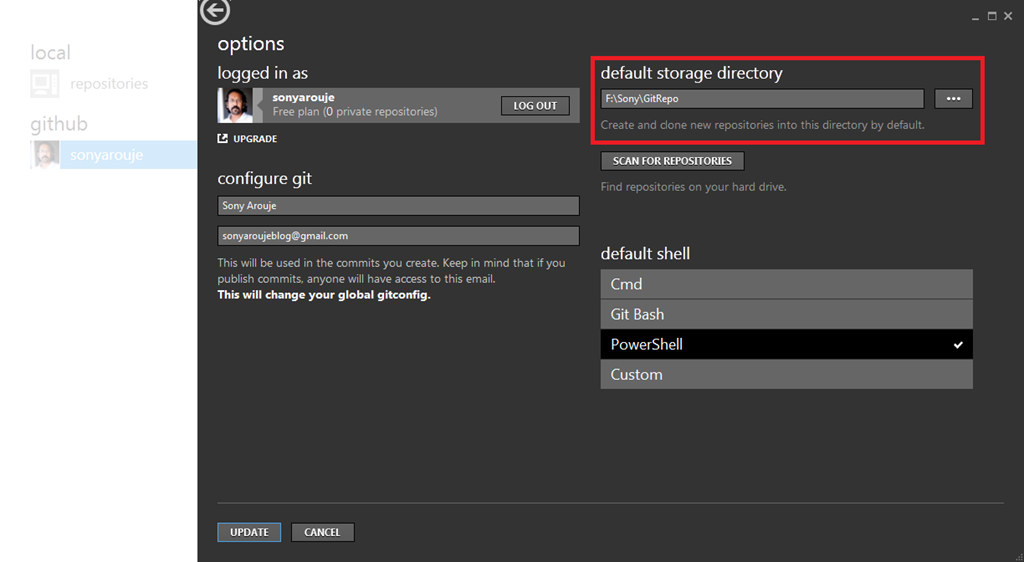This screenshot has width=1024, height=562.
Task: Click the git email address field
Action: click(x=398, y=236)
